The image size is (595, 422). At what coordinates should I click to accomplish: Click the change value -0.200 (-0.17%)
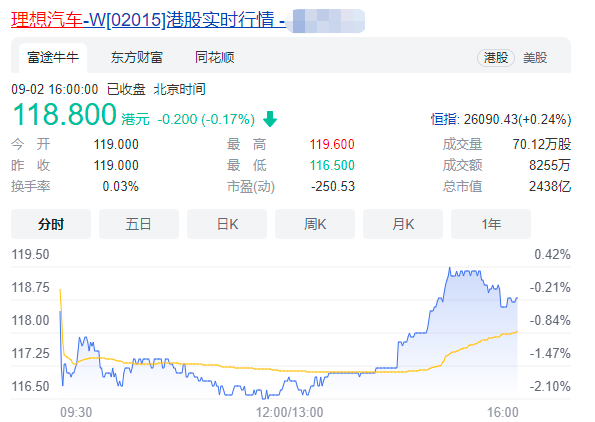pyautogui.click(x=206, y=120)
